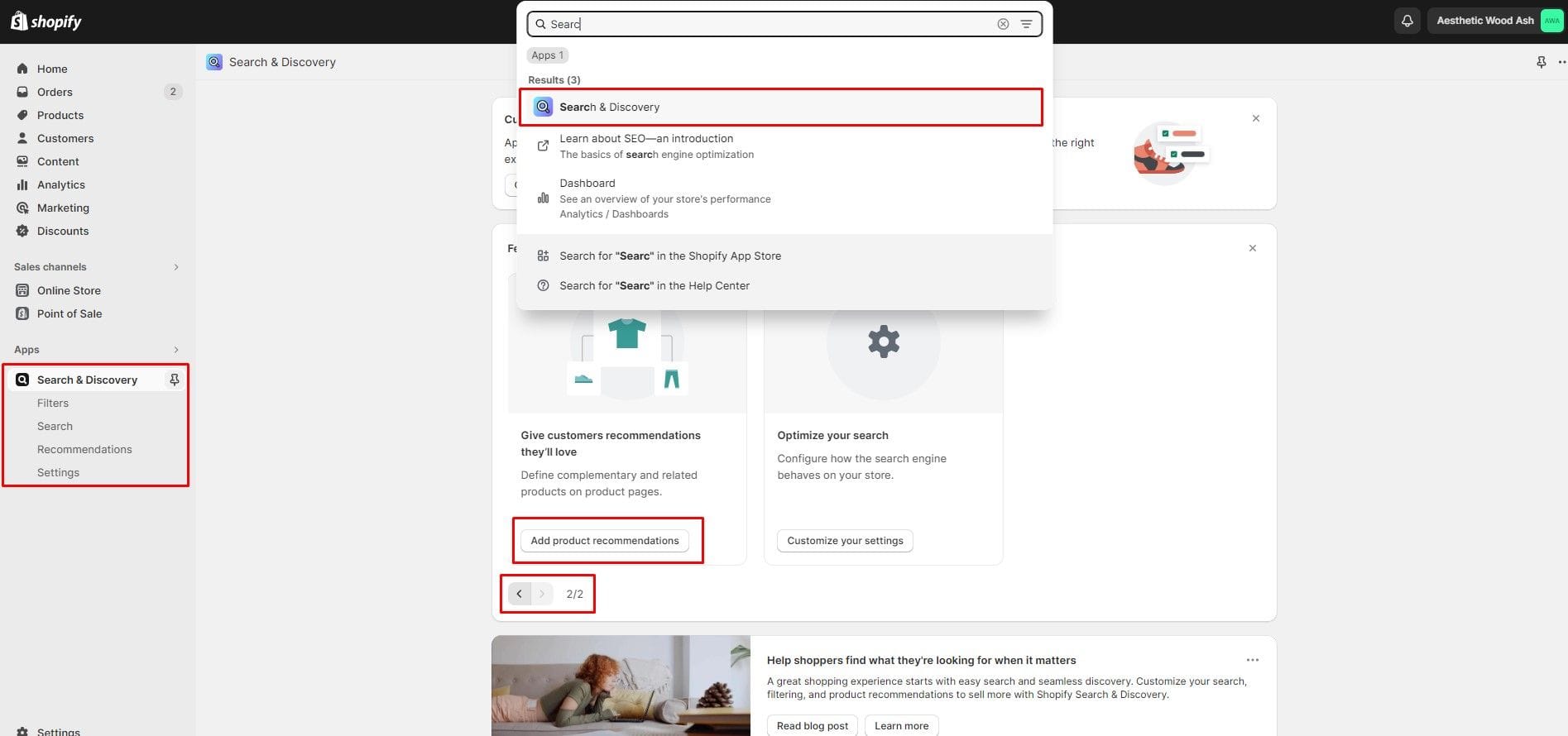This screenshot has height=736, width=1568.
Task: Dismiss the top customization card
Action: tap(1255, 118)
